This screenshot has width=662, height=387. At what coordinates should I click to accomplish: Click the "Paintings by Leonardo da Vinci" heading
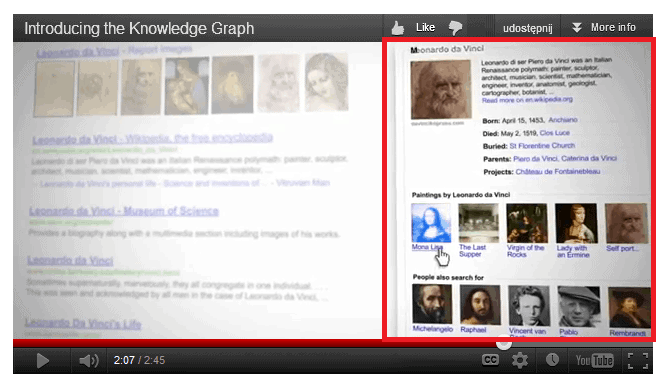coord(461,195)
